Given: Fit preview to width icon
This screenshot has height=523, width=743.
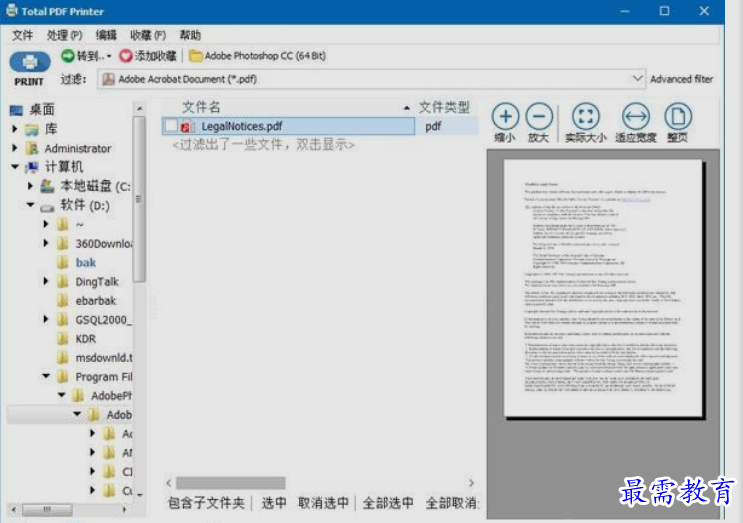Looking at the screenshot, I should point(635,116).
